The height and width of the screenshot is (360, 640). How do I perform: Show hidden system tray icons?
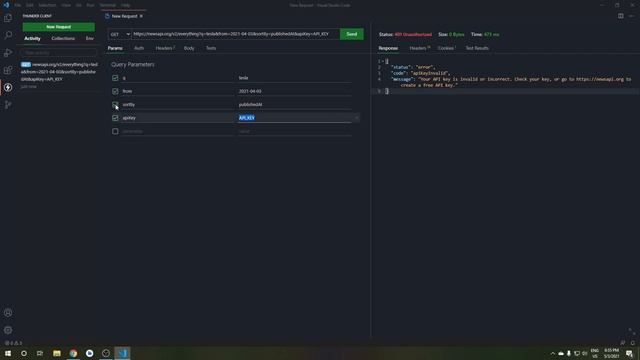[553, 353]
